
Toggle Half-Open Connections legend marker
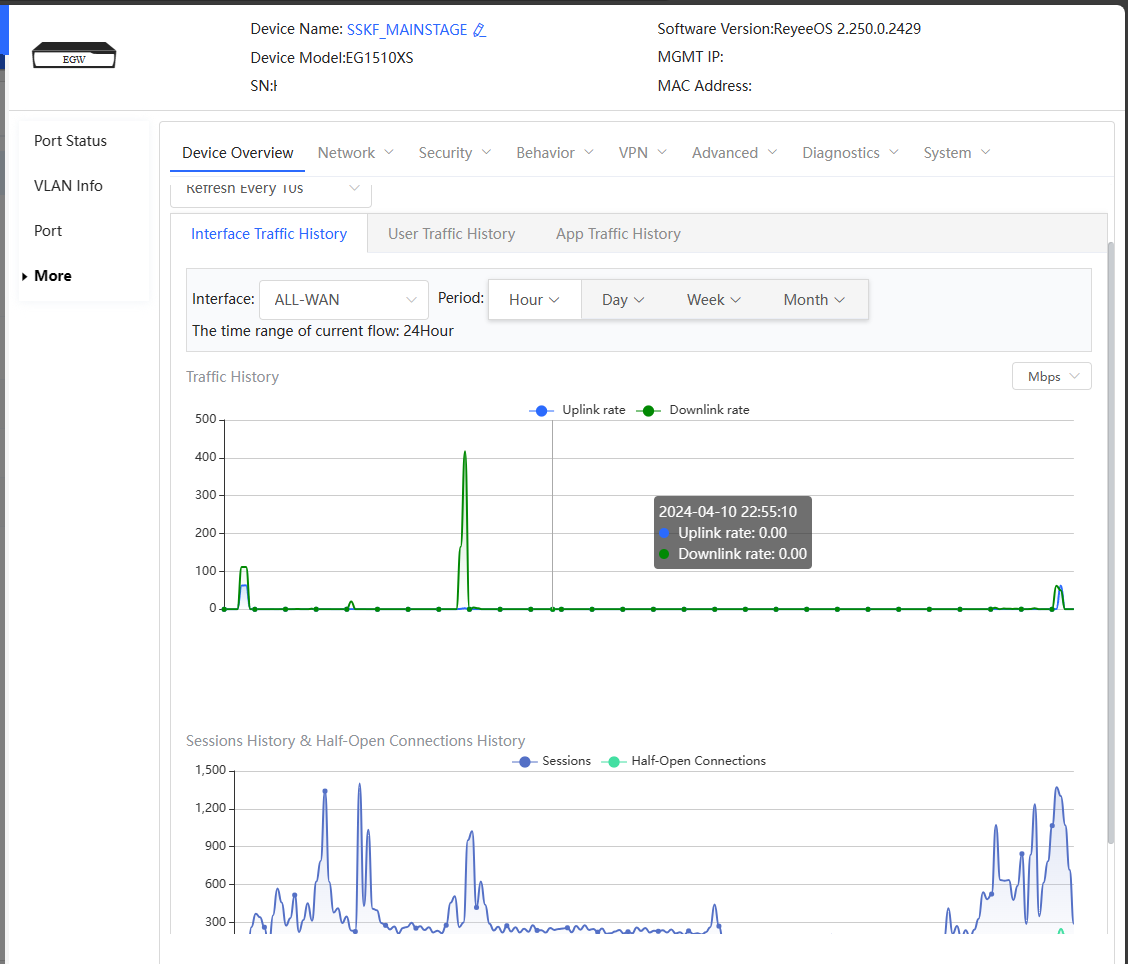[x=613, y=761]
